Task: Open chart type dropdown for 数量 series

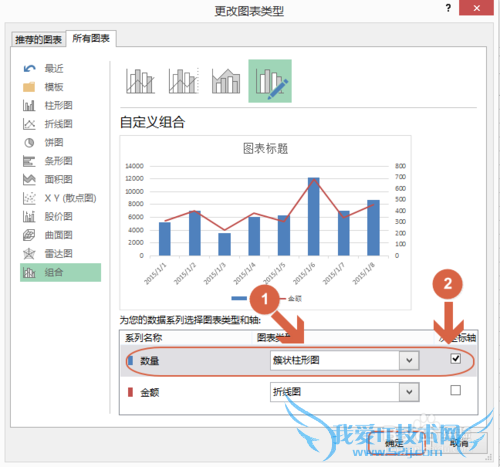Action: click(x=409, y=360)
